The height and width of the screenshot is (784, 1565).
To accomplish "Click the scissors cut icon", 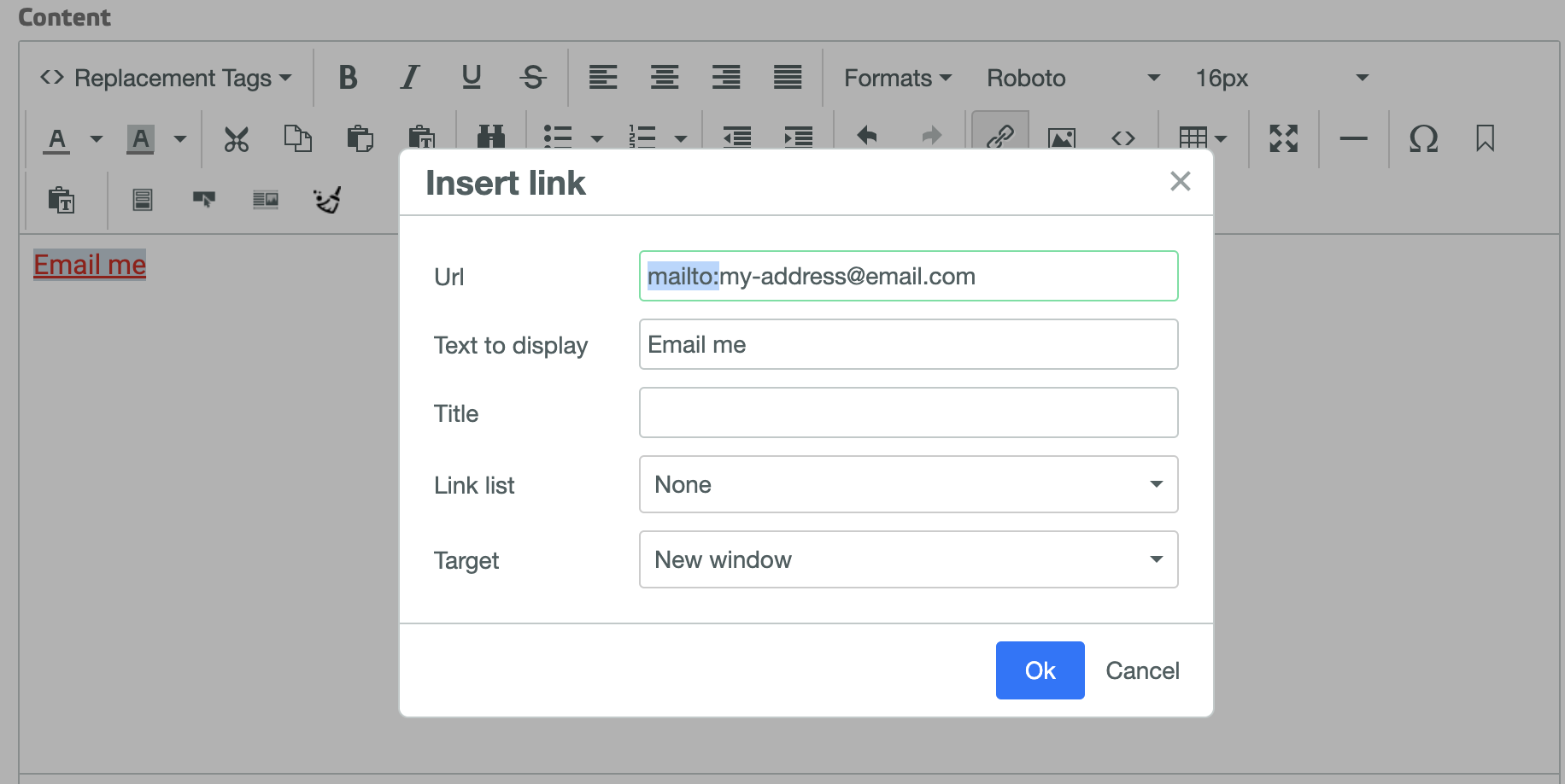I will pyautogui.click(x=237, y=138).
